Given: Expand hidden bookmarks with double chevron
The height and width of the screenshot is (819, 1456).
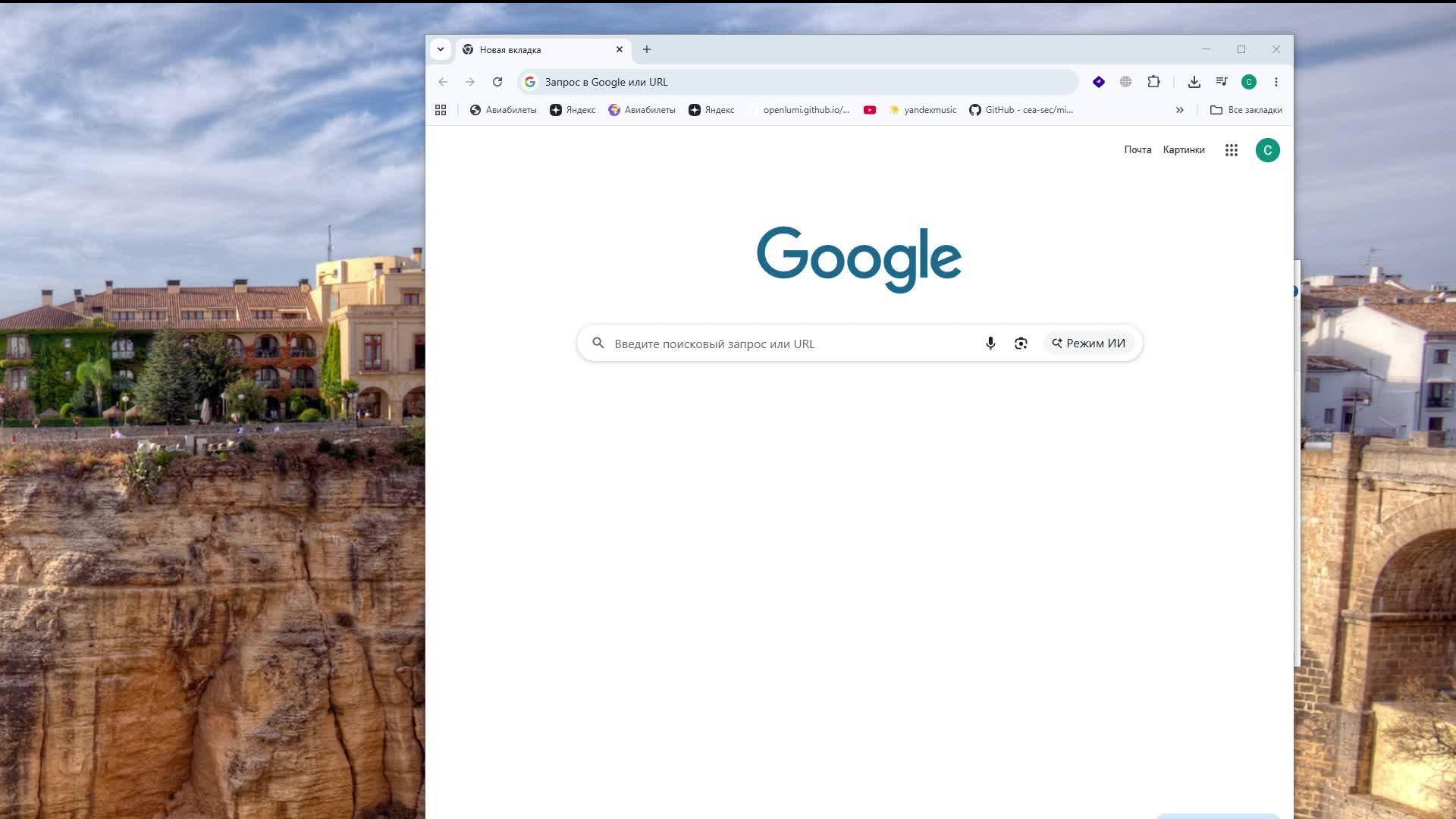Looking at the screenshot, I should click(x=1180, y=110).
